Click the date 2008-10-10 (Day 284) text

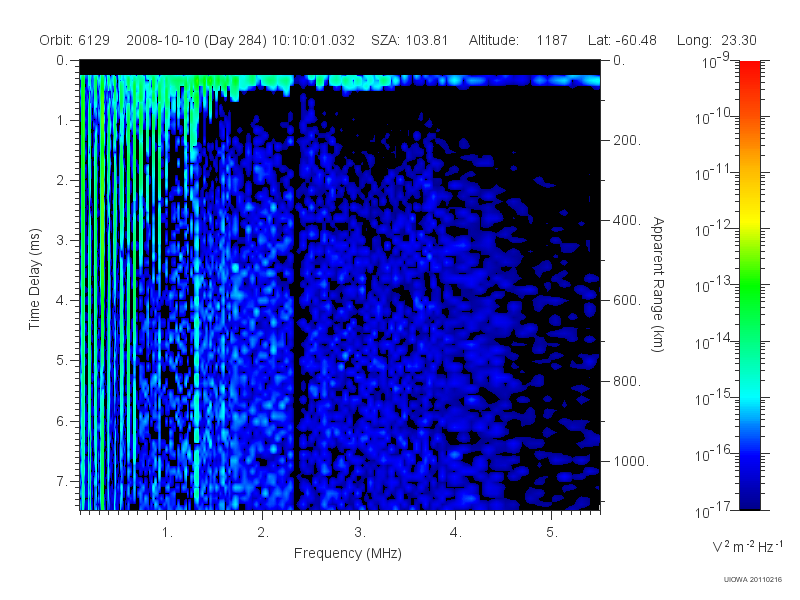click(x=196, y=40)
